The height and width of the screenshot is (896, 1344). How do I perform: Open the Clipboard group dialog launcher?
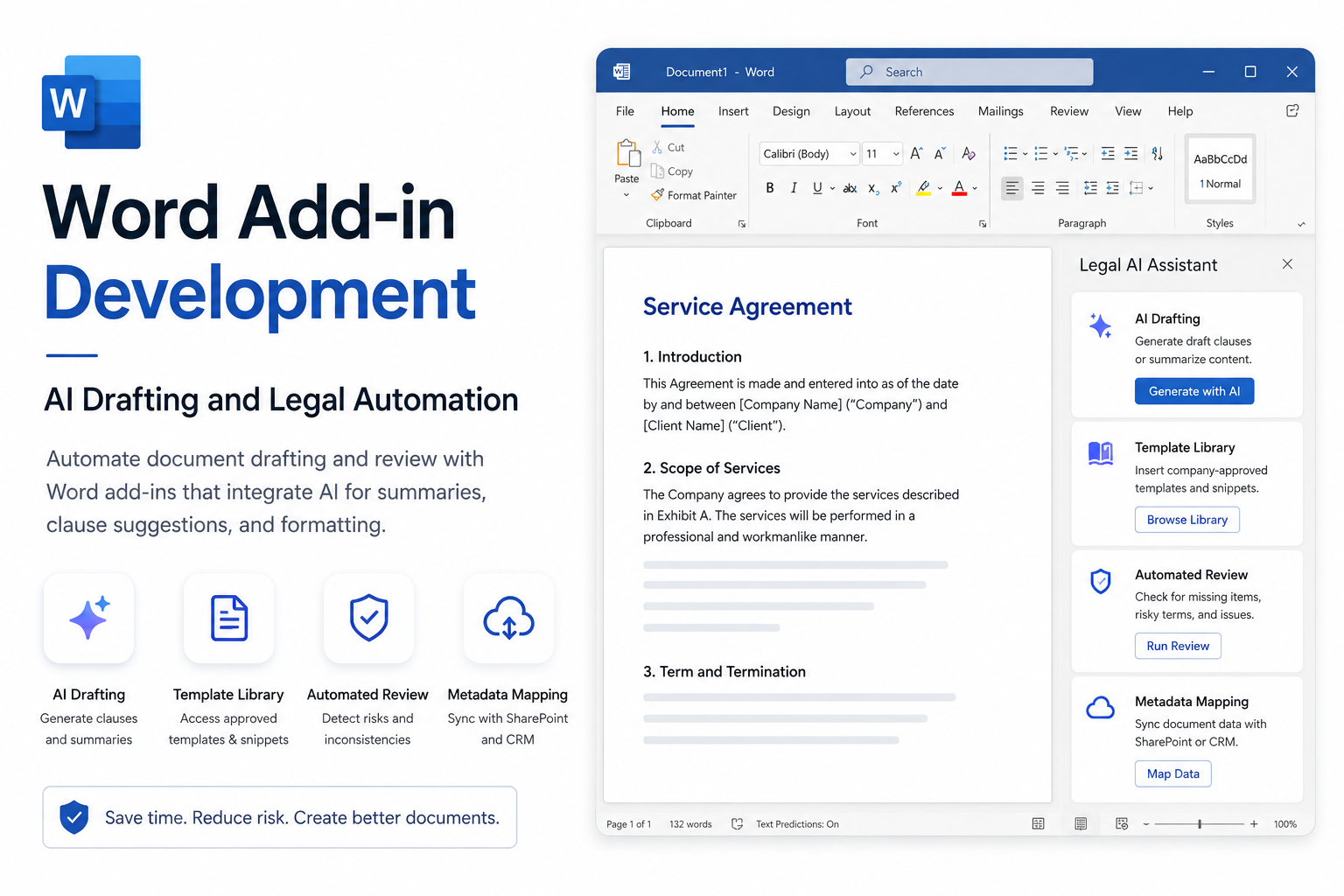pyautogui.click(x=742, y=224)
